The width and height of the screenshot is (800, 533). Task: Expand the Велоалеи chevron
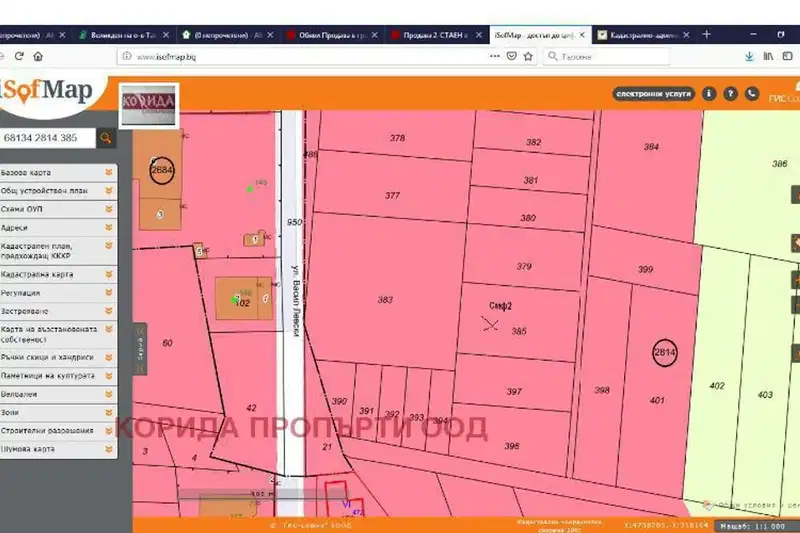pyautogui.click(x=109, y=394)
